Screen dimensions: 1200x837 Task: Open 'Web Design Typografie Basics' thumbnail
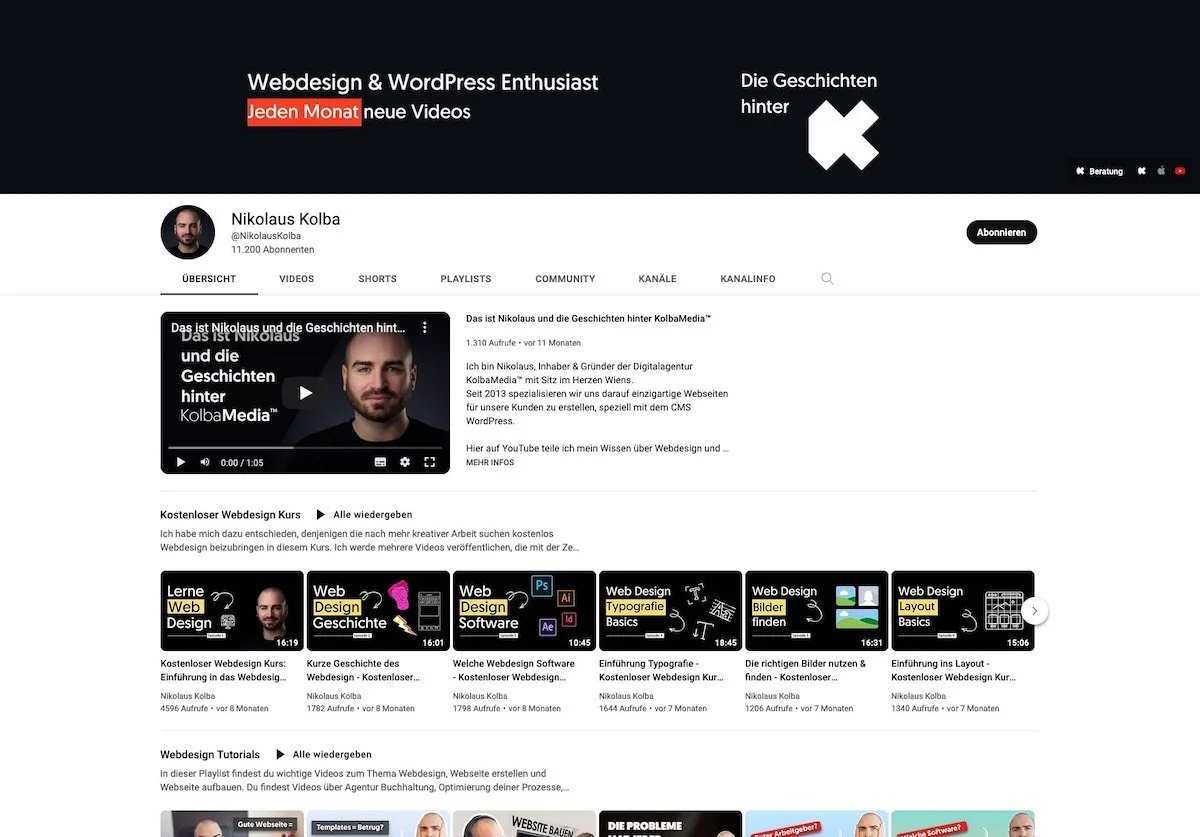click(x=670, y=611)
